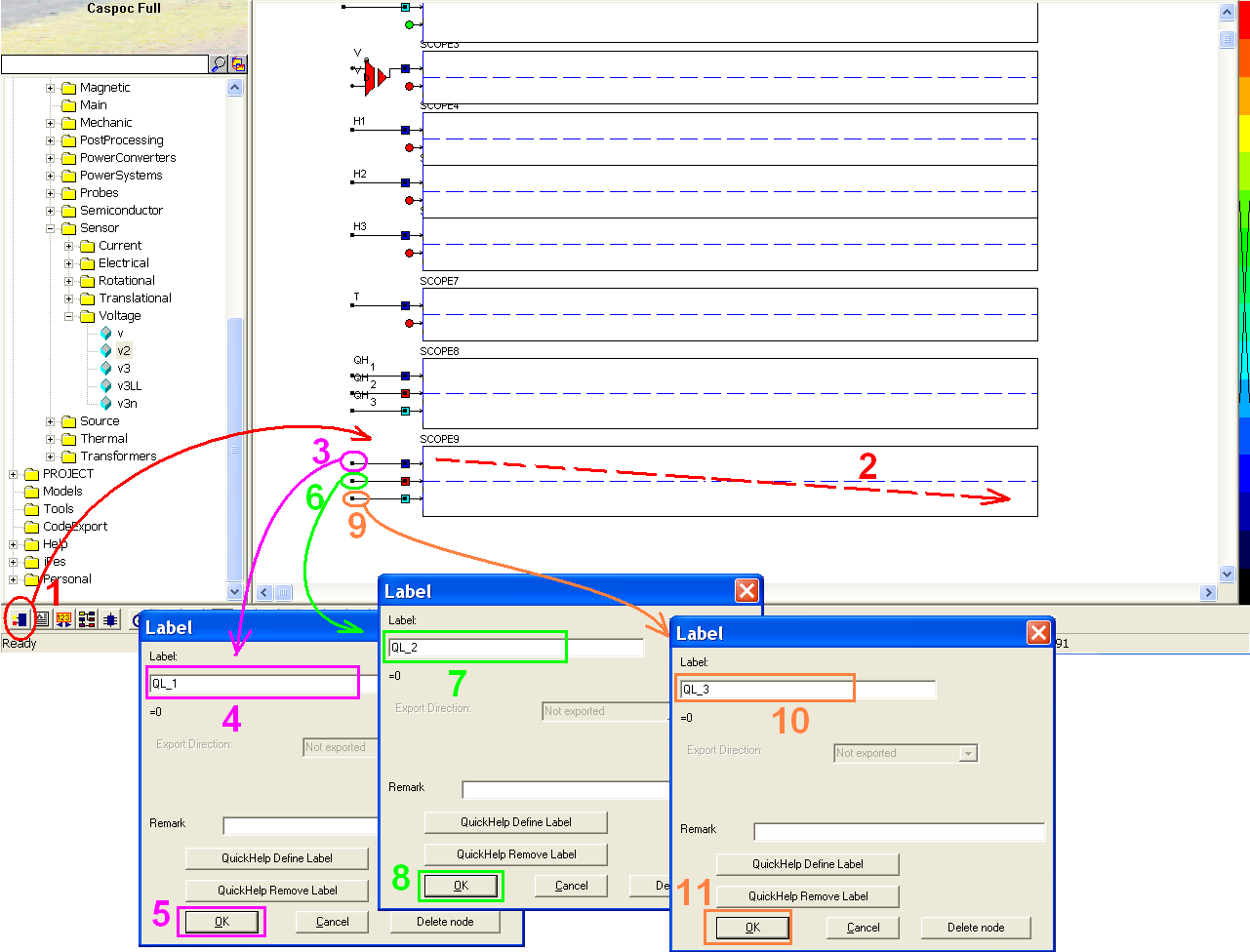Expand the Semiconductor folder
This screenshot has height=952, width=1250.
click(x=51, y=211)
